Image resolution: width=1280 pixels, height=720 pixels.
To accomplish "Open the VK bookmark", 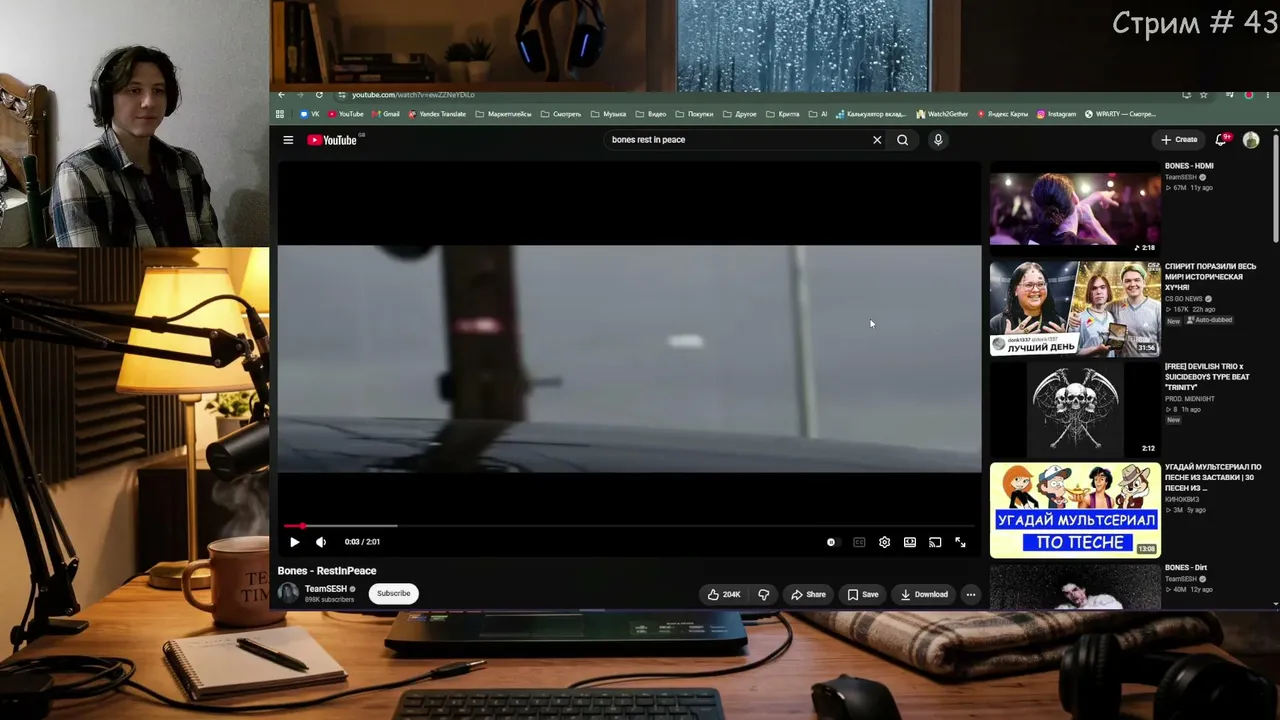I will pyautogui.click(x=310, y=114).
